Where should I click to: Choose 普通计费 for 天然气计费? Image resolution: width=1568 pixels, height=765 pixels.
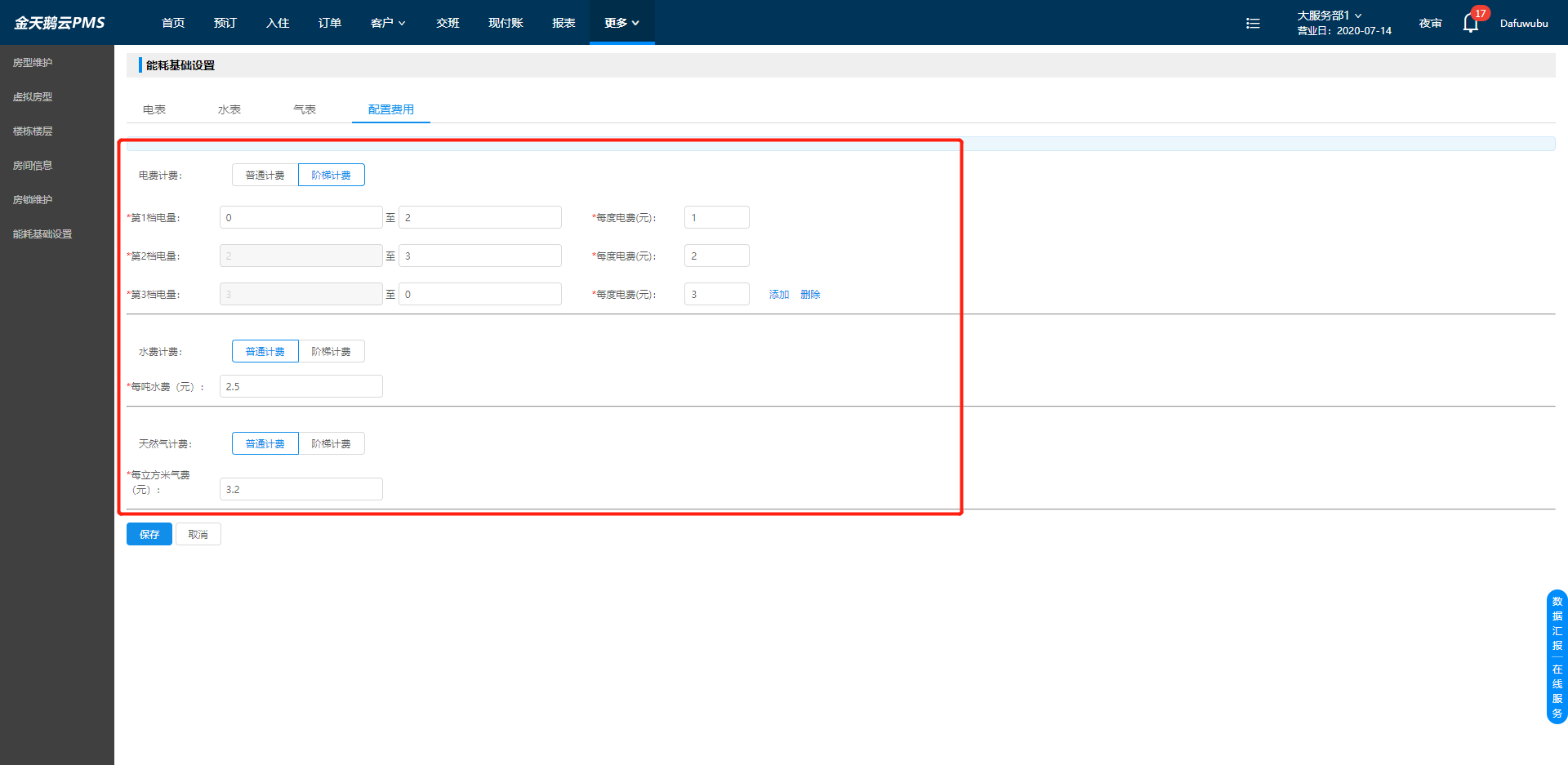pos(265,443)
